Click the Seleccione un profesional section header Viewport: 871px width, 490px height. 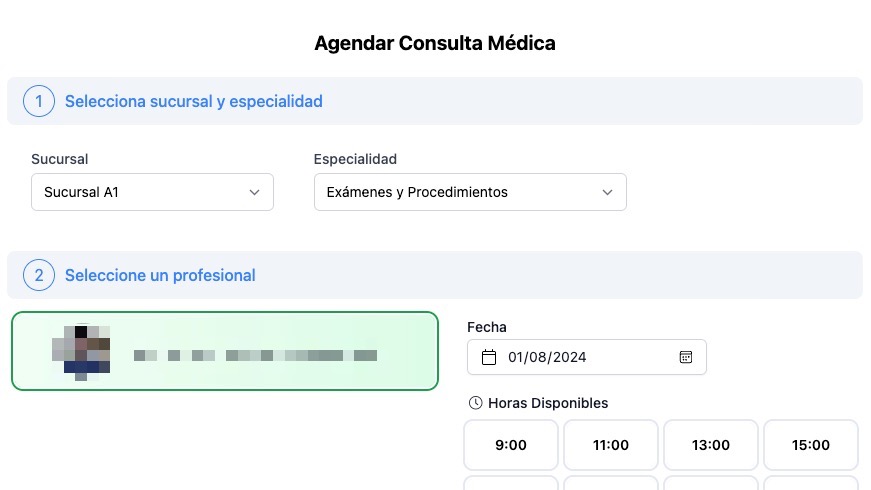click(x=160, y=275)
